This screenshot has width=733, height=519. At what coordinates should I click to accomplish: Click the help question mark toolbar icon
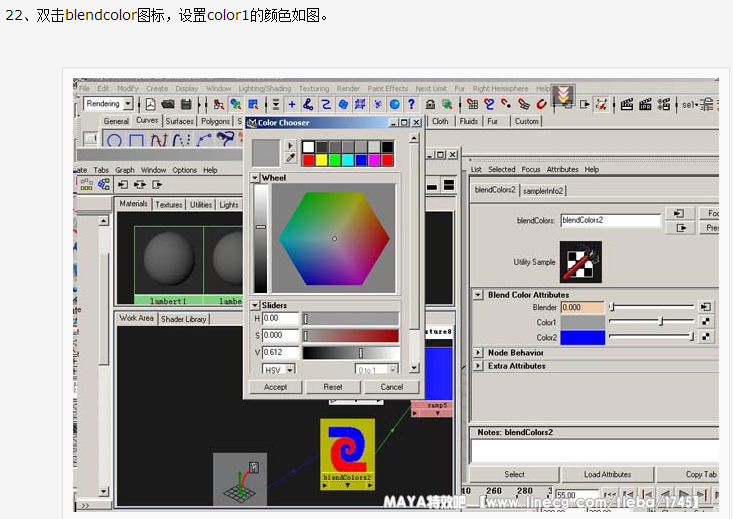coord(410,104)
